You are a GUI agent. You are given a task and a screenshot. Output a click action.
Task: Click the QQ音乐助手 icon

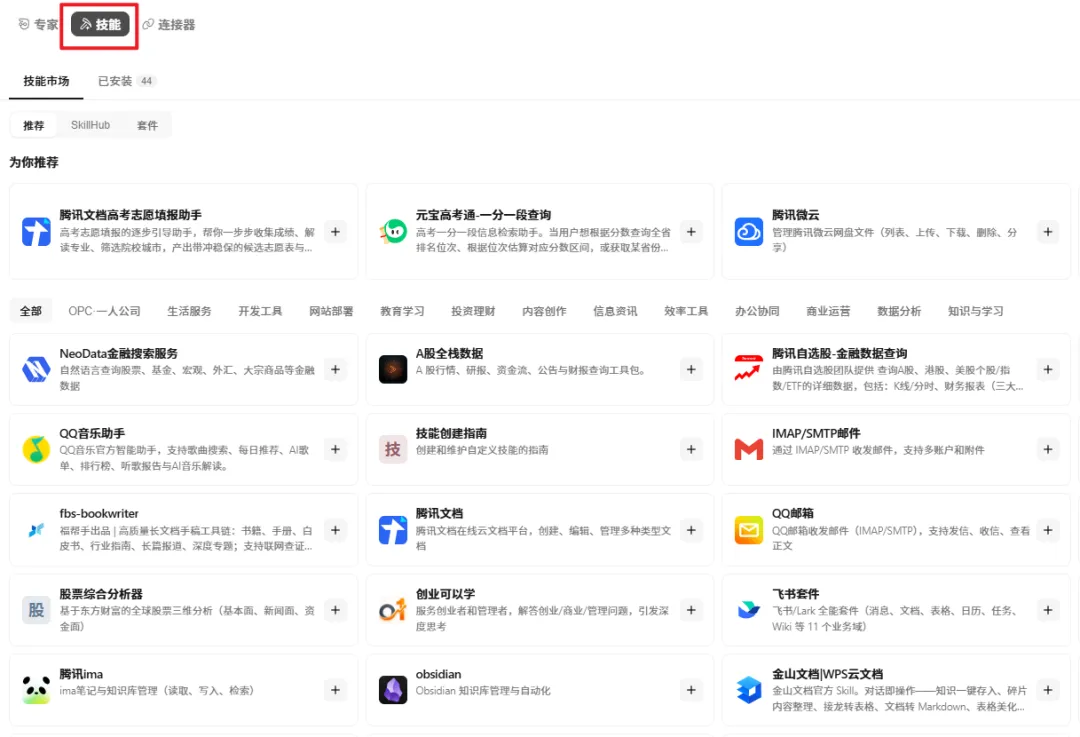click(36, 449)
